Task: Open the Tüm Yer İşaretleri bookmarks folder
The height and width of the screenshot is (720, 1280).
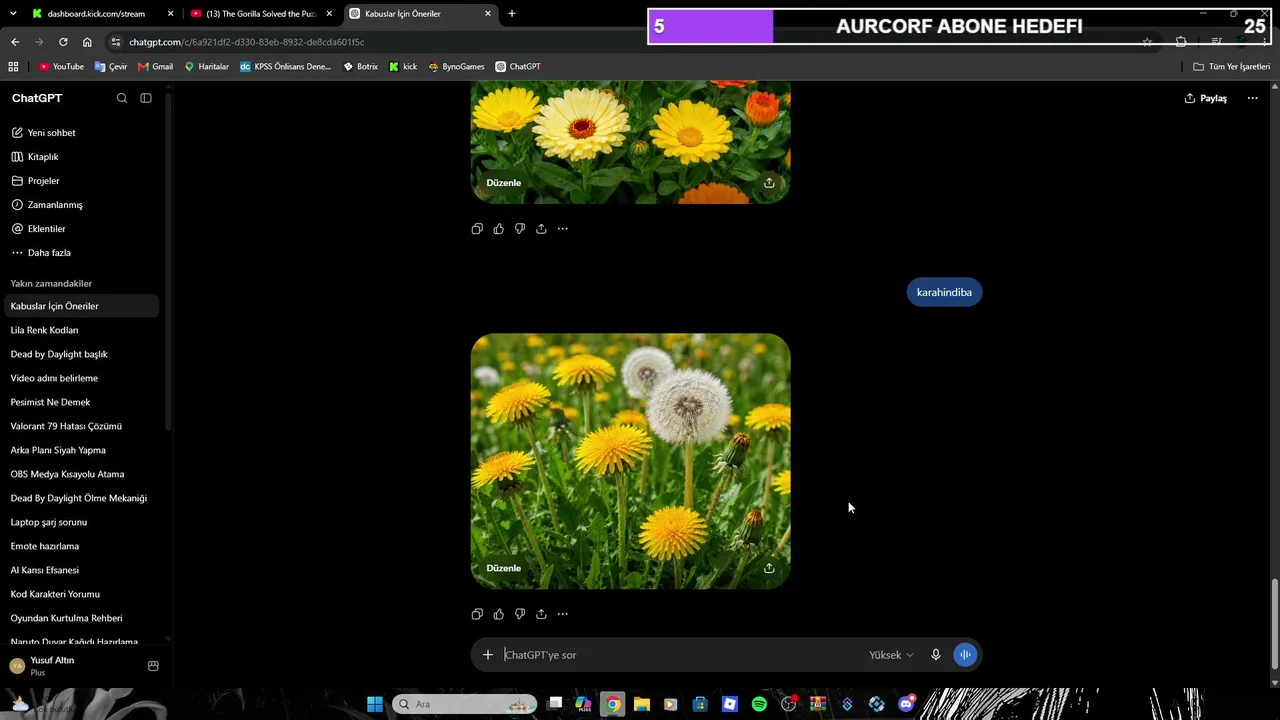Action: [x=1232, y=67]
